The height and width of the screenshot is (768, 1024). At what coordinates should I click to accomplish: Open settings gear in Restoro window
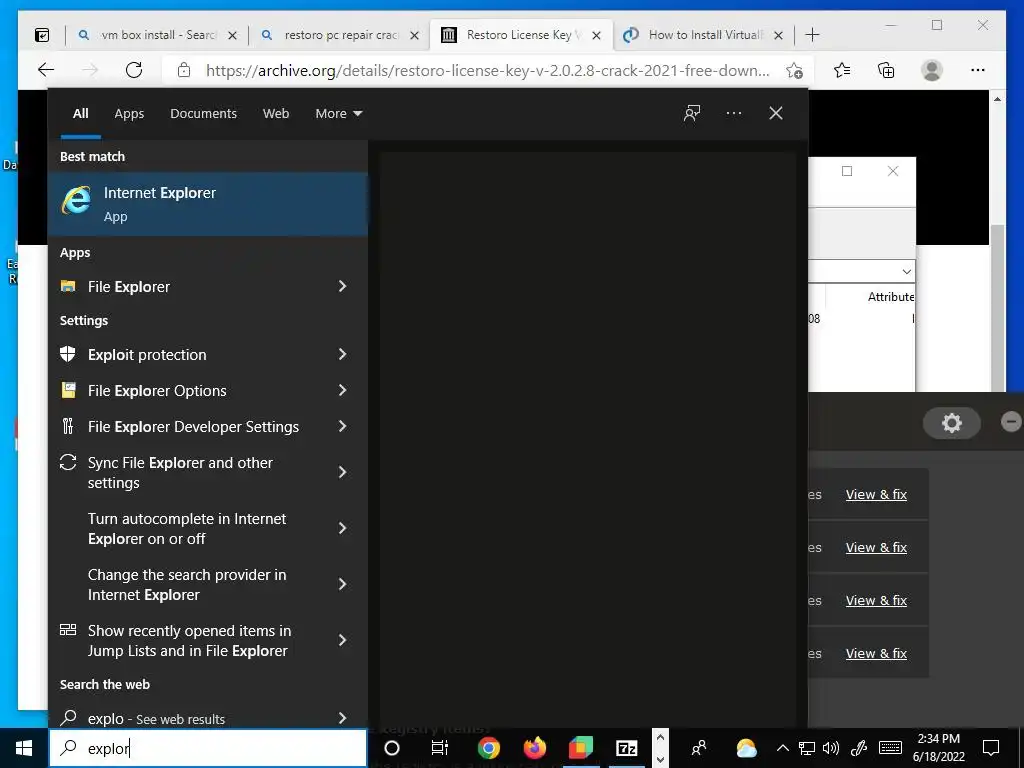click(x=952, y=423)
